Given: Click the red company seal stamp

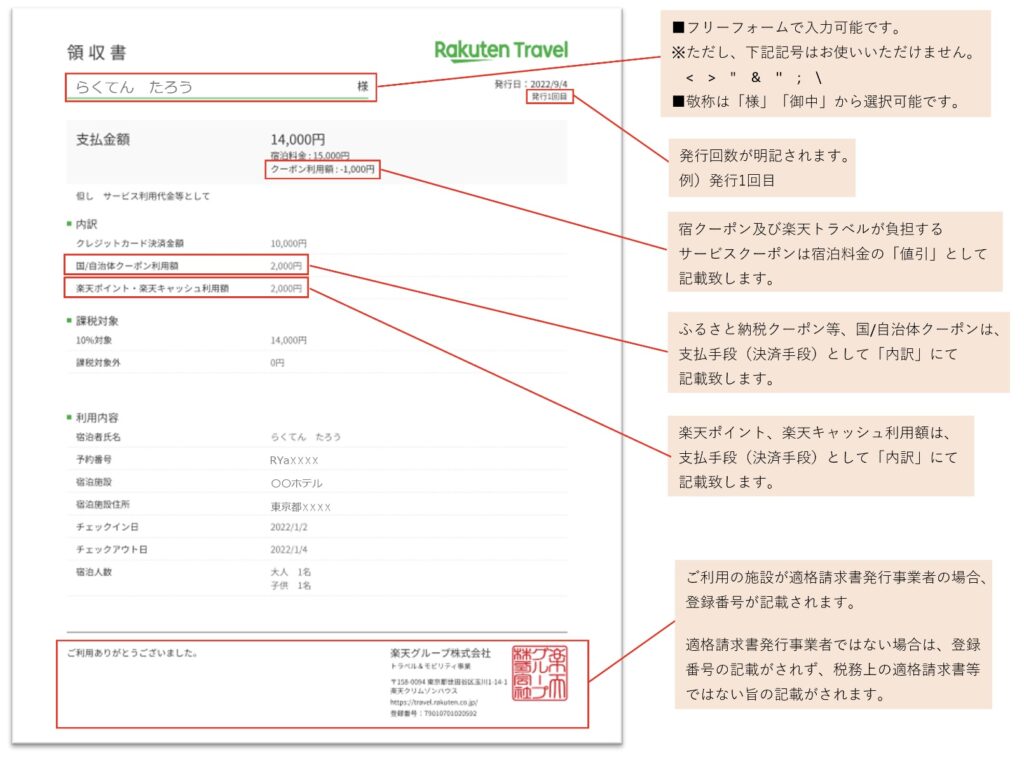Looking at the screenshot, I should [539, 673].
